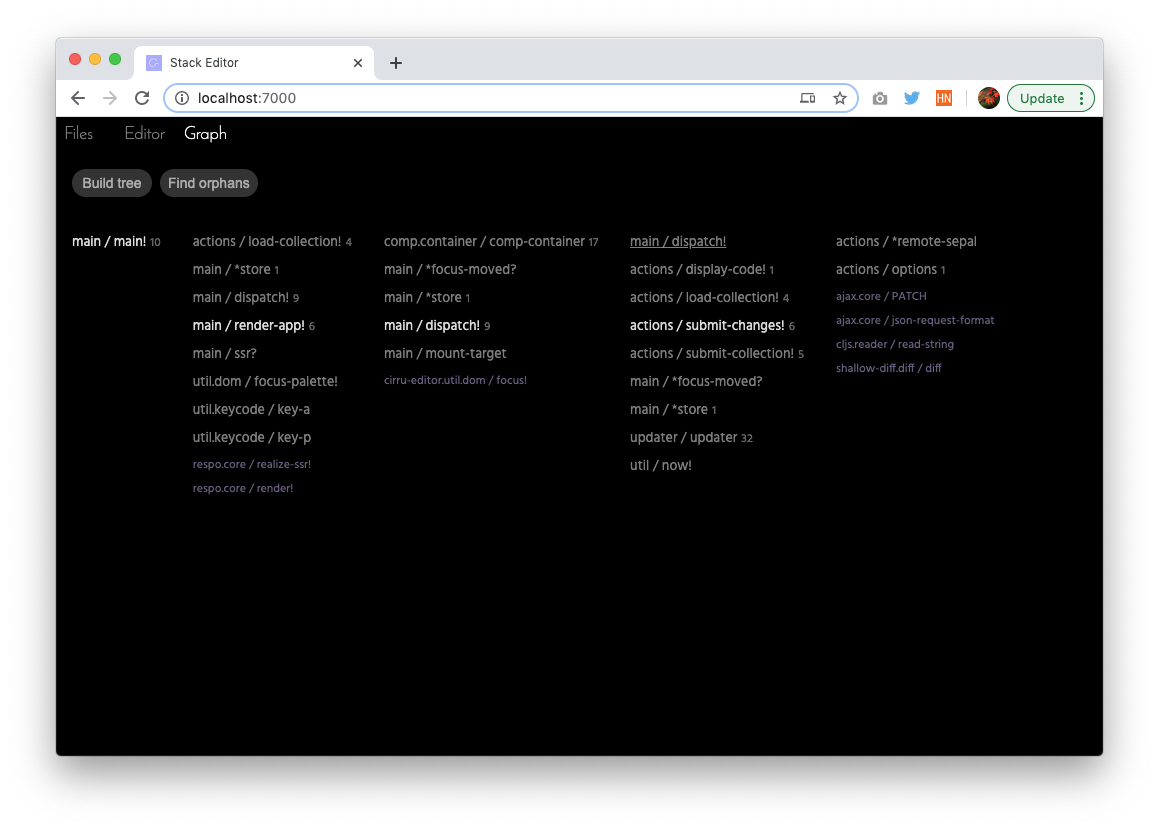Select util / now! node

click(x=661, y=466)
